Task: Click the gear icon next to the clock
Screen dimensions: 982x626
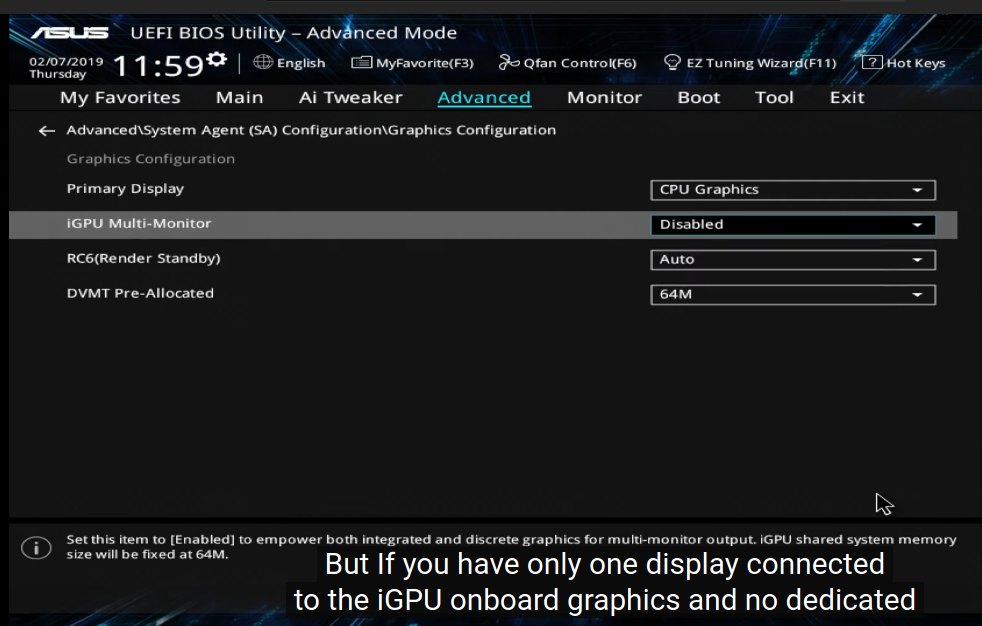Action: [x=217, y=59]
